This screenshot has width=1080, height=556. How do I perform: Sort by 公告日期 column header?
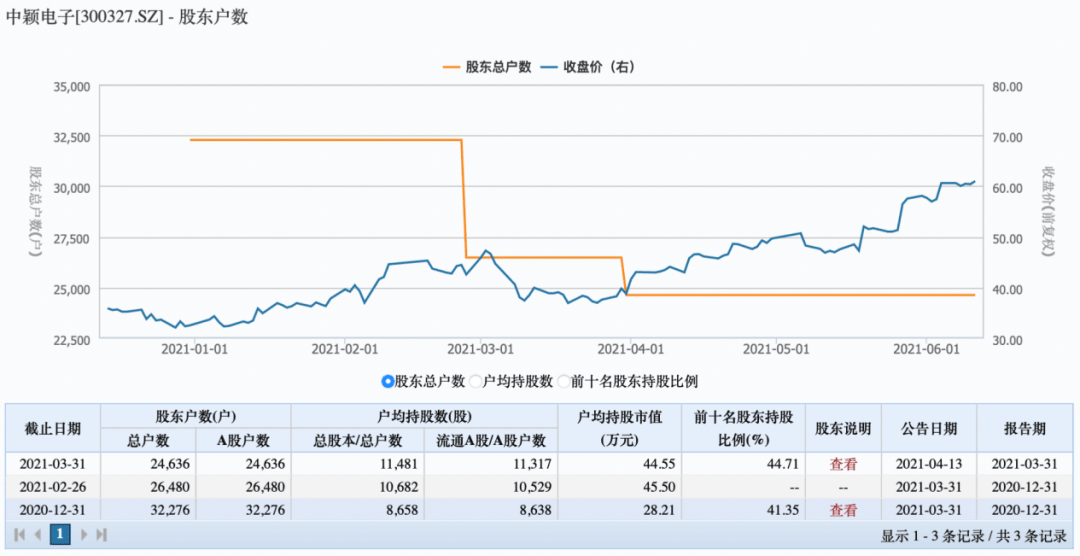(x=926, y=428)
